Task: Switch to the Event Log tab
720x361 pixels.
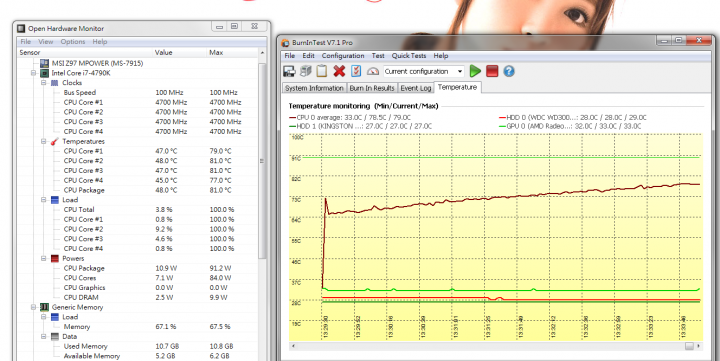Action: 416,88
